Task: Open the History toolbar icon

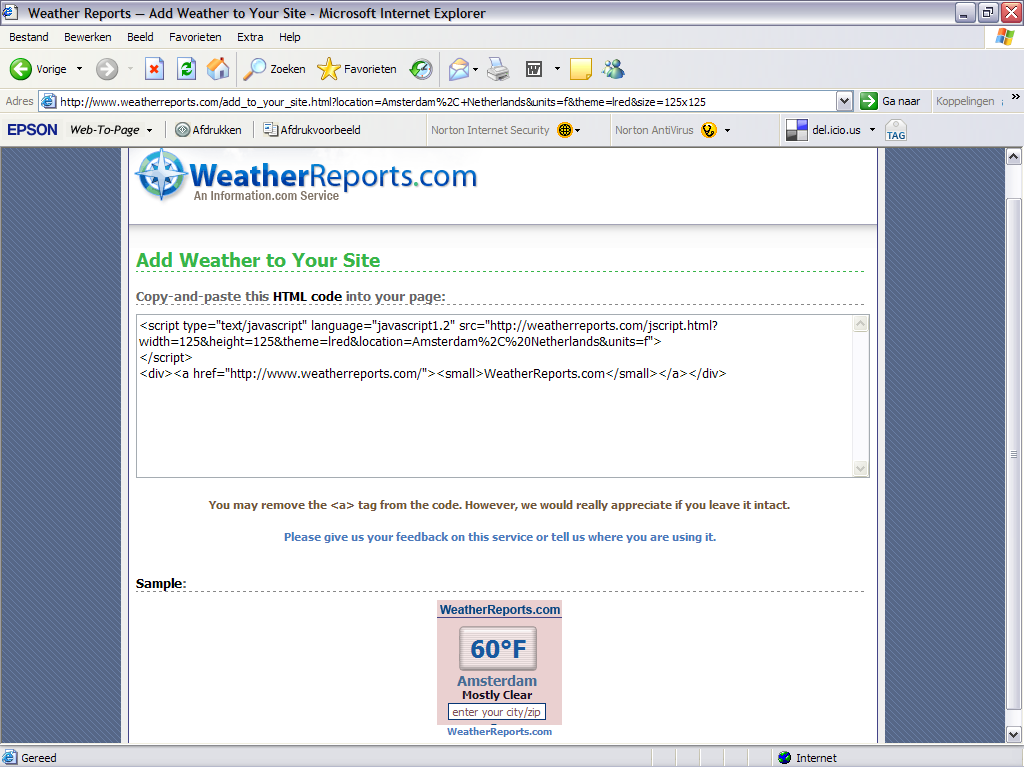Action: point(421,69)
